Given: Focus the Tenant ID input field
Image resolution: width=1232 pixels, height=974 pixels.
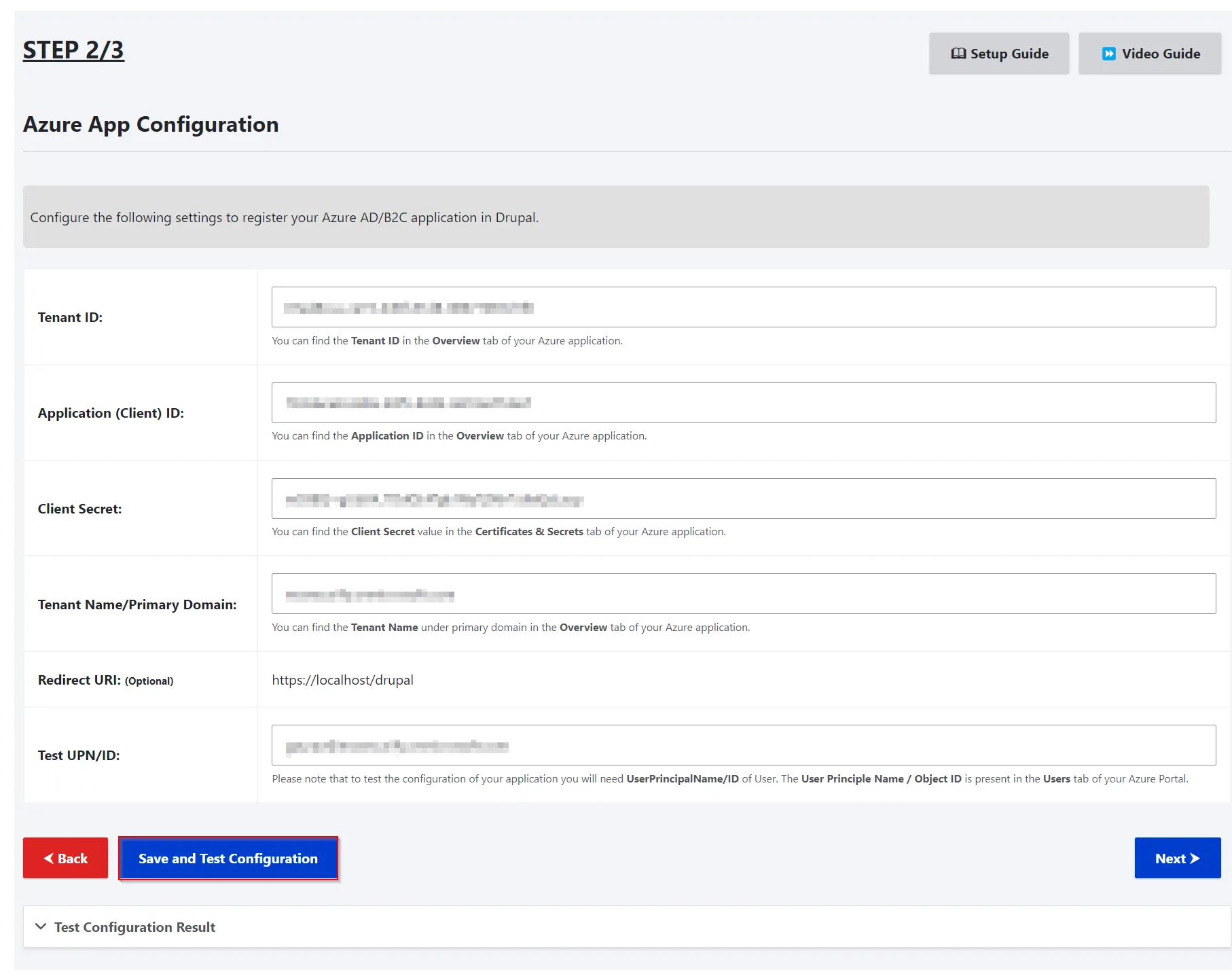Looking at the screenshot, I should pos(744,307).
